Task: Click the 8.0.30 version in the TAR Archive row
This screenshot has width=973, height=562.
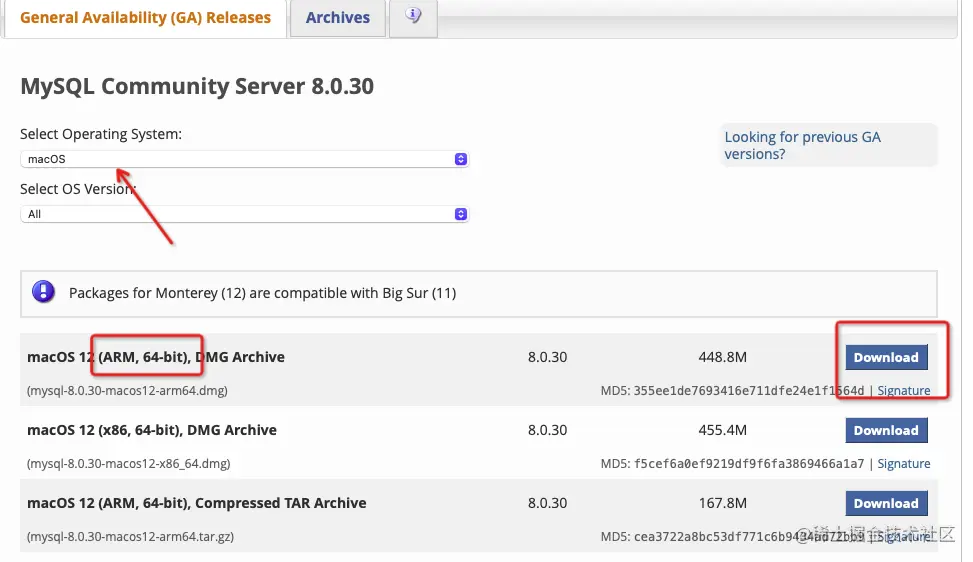Action: click(547, 503)
